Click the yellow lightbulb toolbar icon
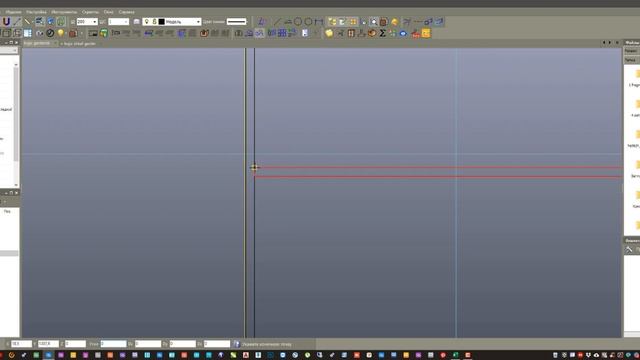Screen dimensions: 640x360 click(x=61, y=33)
